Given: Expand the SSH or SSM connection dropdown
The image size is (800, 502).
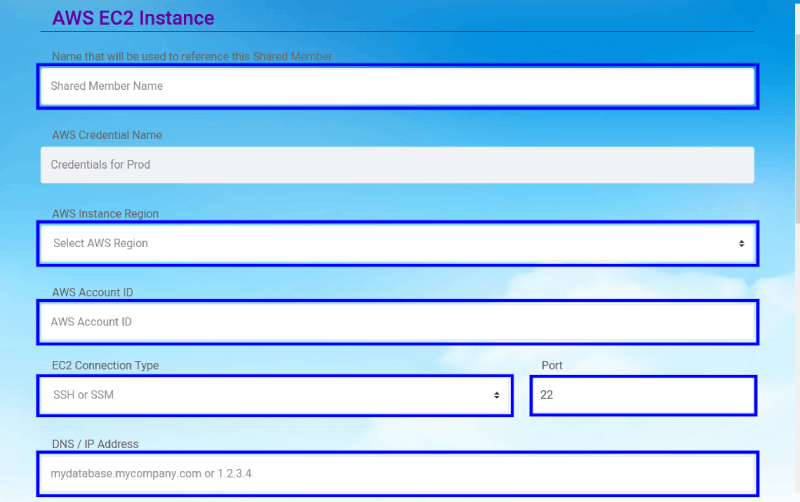Looking at the screenshot, I should 275,395.
